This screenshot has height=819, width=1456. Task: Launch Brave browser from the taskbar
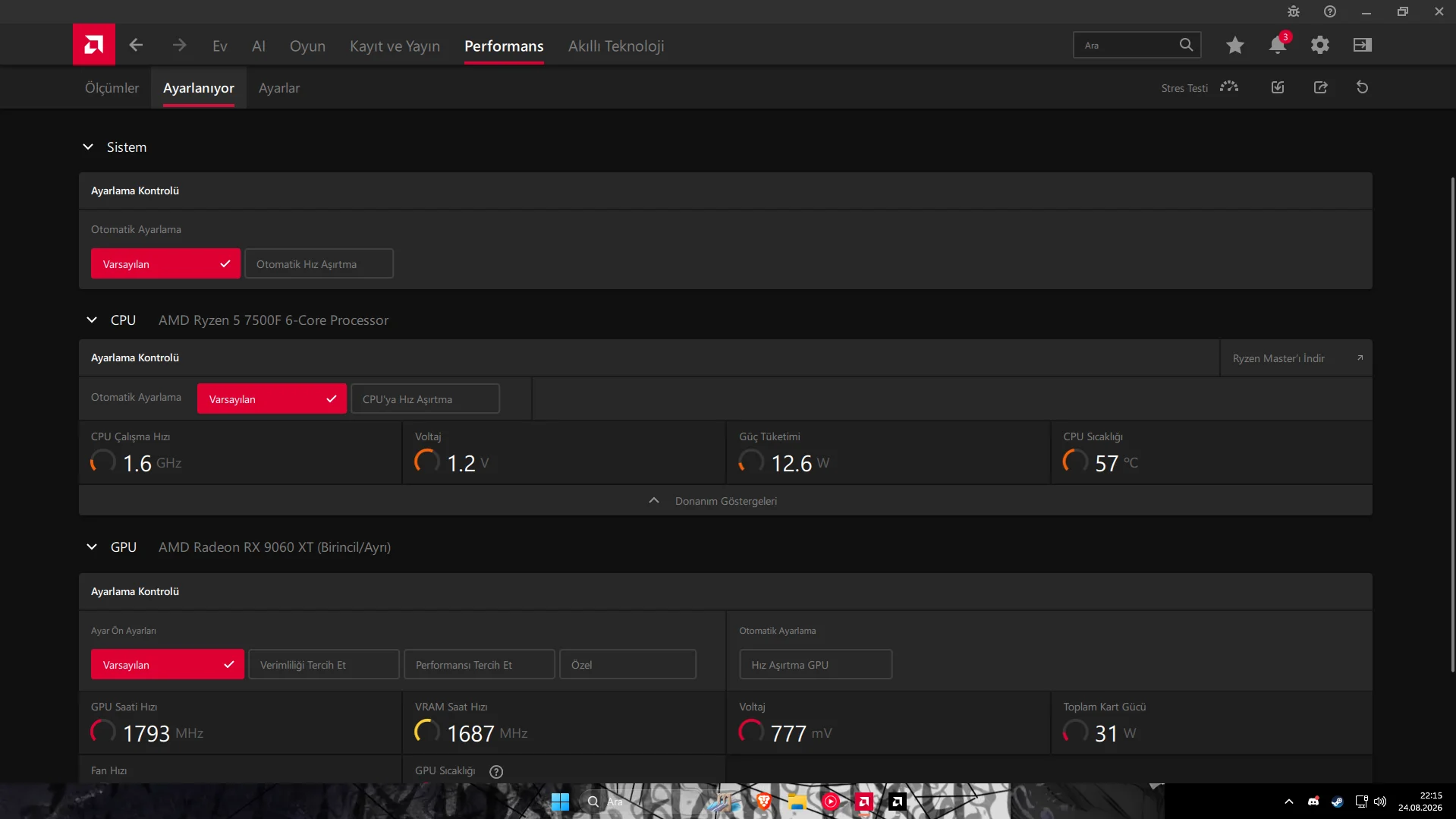[x=764, y=802]
